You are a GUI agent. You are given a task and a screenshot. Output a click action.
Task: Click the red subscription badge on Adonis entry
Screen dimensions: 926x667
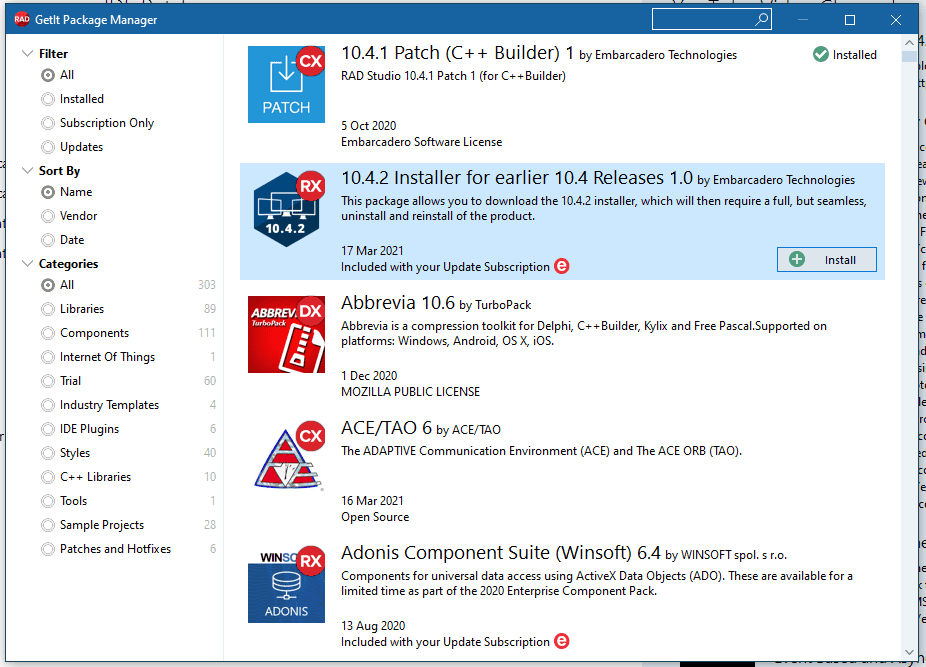click(562, 641)
